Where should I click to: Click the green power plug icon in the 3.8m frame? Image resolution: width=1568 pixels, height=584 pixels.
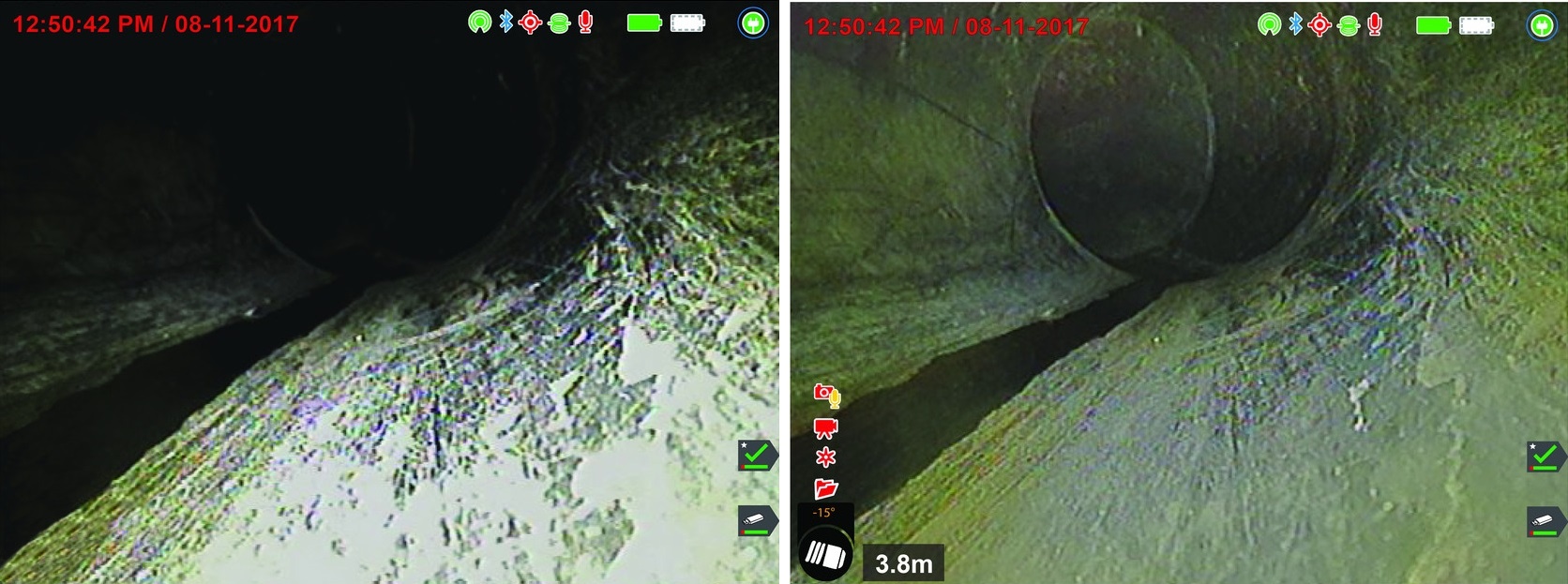pyautogui.click(x=1543, y=25)
